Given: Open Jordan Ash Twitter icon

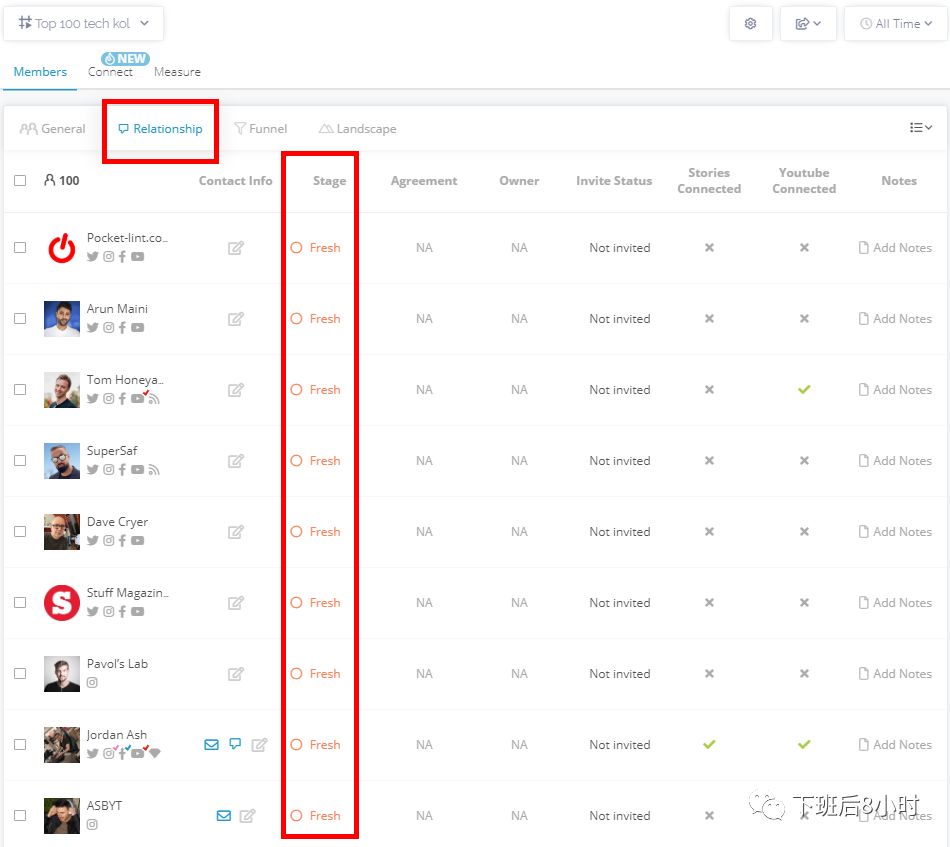Looking at the screenshot, I should (92, 754).
